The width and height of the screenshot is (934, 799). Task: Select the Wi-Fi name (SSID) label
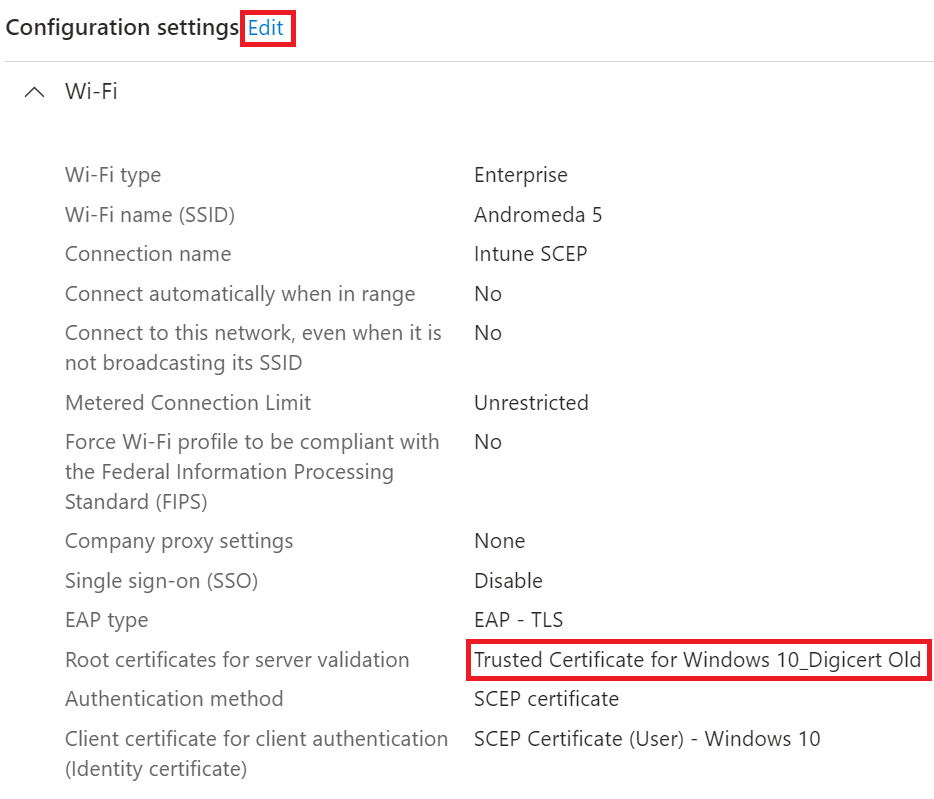coord(150,214)
